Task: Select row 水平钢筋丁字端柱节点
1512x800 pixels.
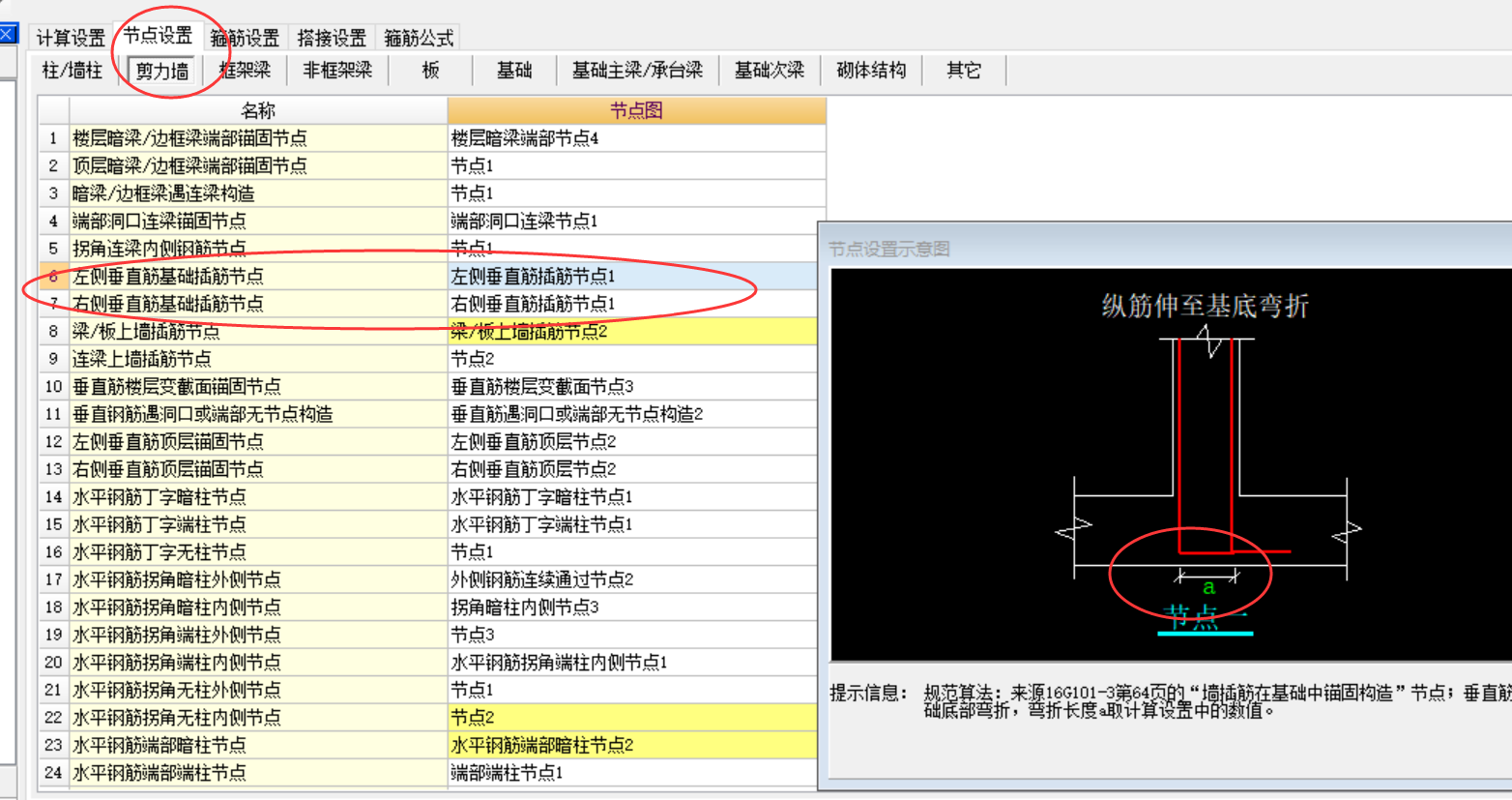Action: [258, 524]
